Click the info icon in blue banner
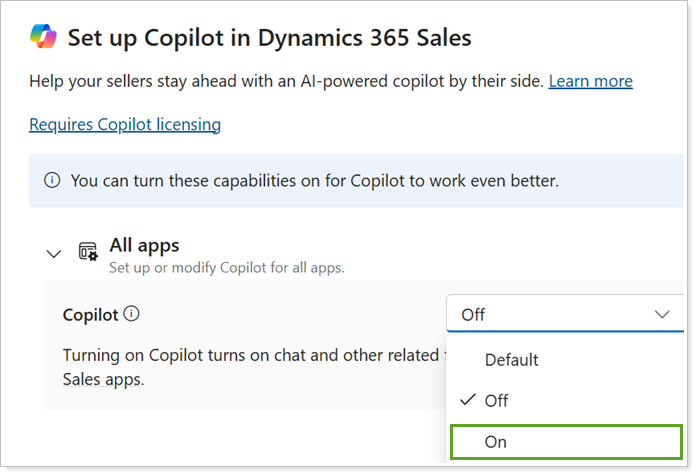The width and height of the screenshot is (697, 476). coord(51,181)
